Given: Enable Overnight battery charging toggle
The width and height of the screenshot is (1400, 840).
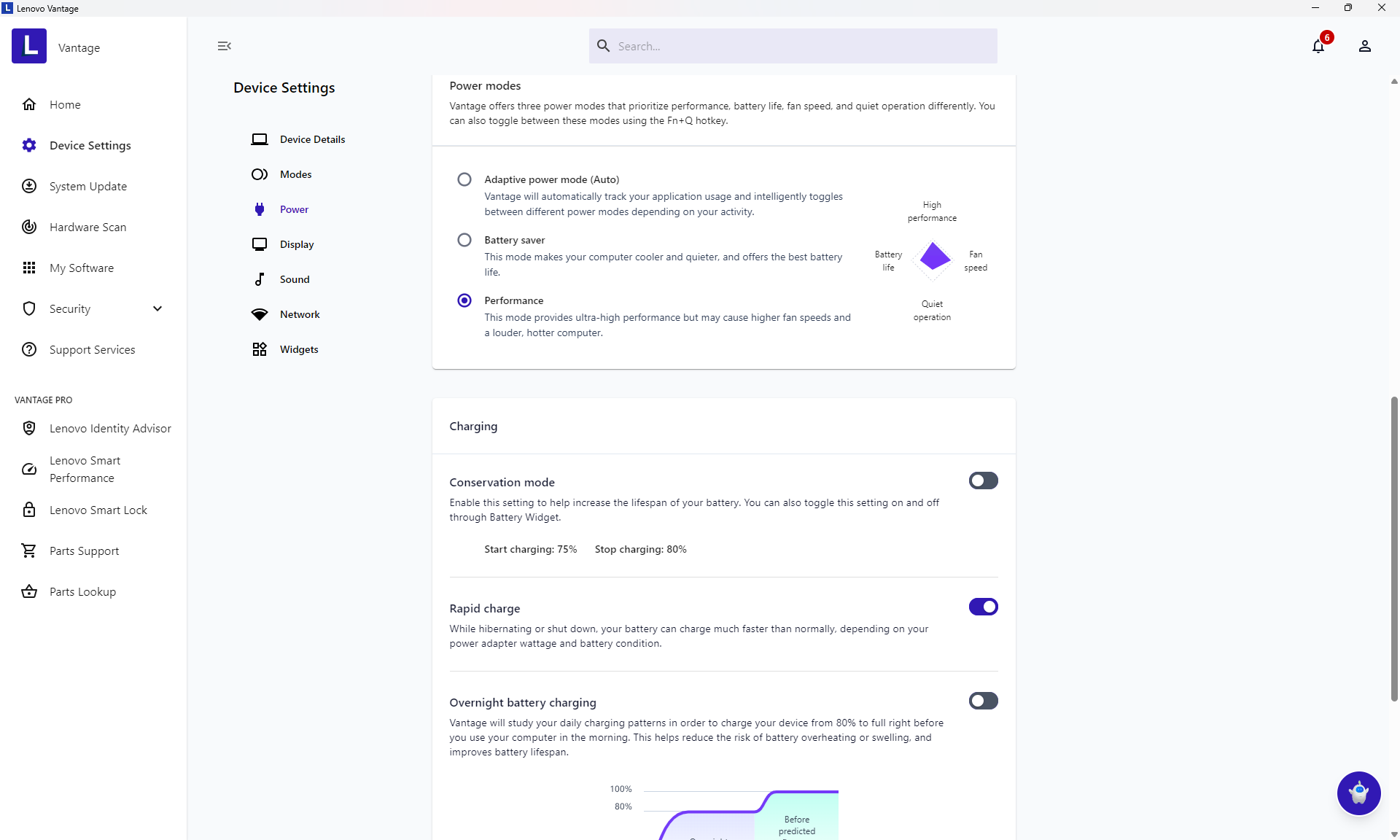Looking at the screenshot, I should [x=983, y=701].
